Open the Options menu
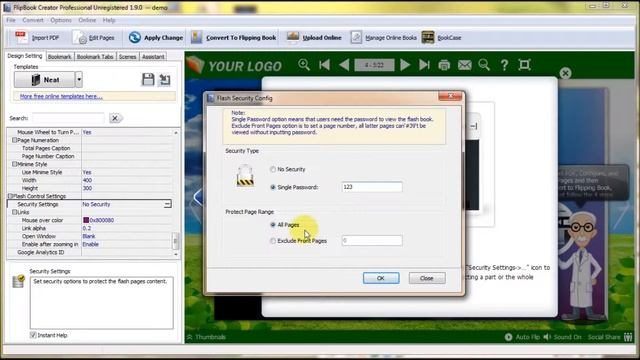This screenshot has width=640, height=360. pos(61,20)
